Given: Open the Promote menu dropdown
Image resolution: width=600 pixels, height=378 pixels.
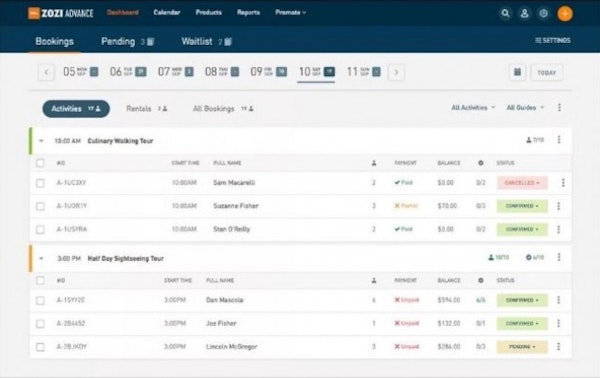Looking at the screenshot, I should (290, 13).
